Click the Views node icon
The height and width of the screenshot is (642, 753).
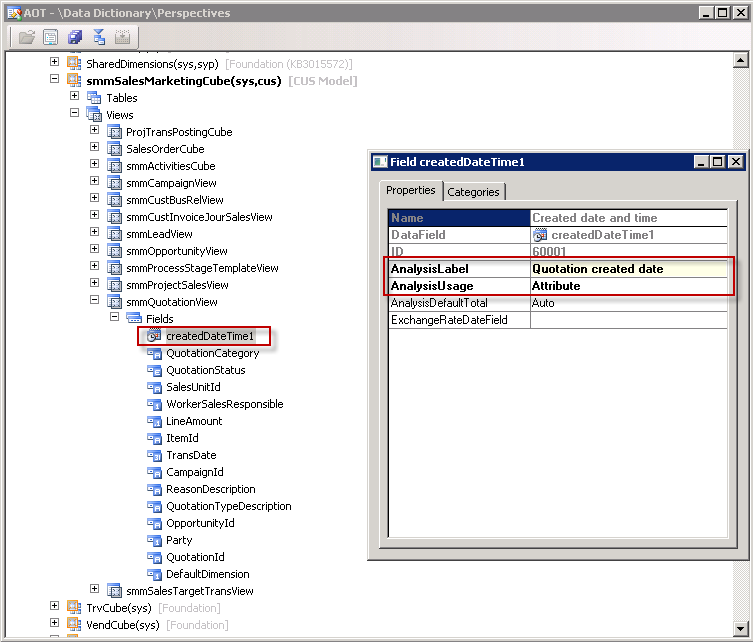click(x=94, y=115)
